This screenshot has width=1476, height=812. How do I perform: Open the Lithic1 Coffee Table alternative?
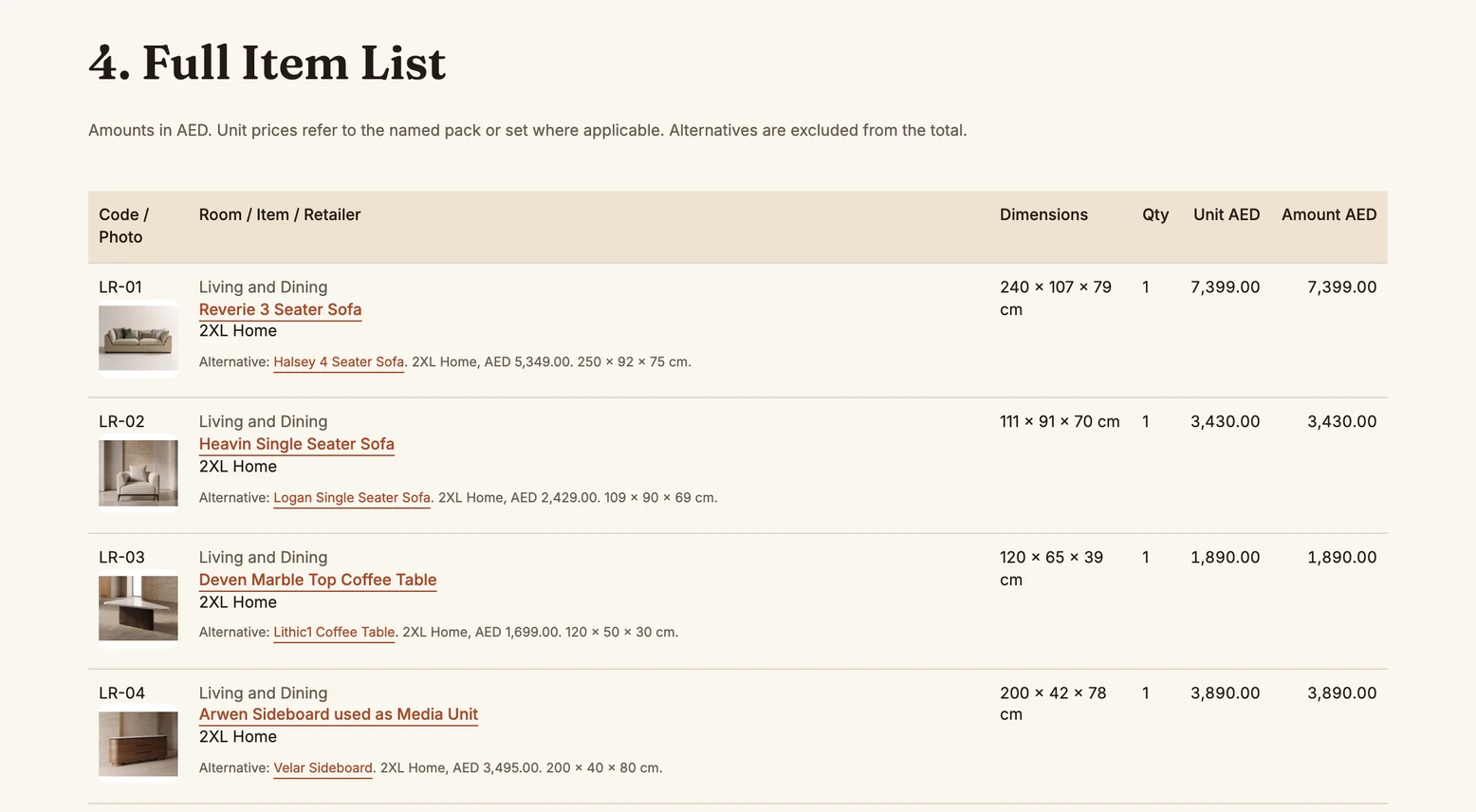pyautogui.click(x=334, y=632)
